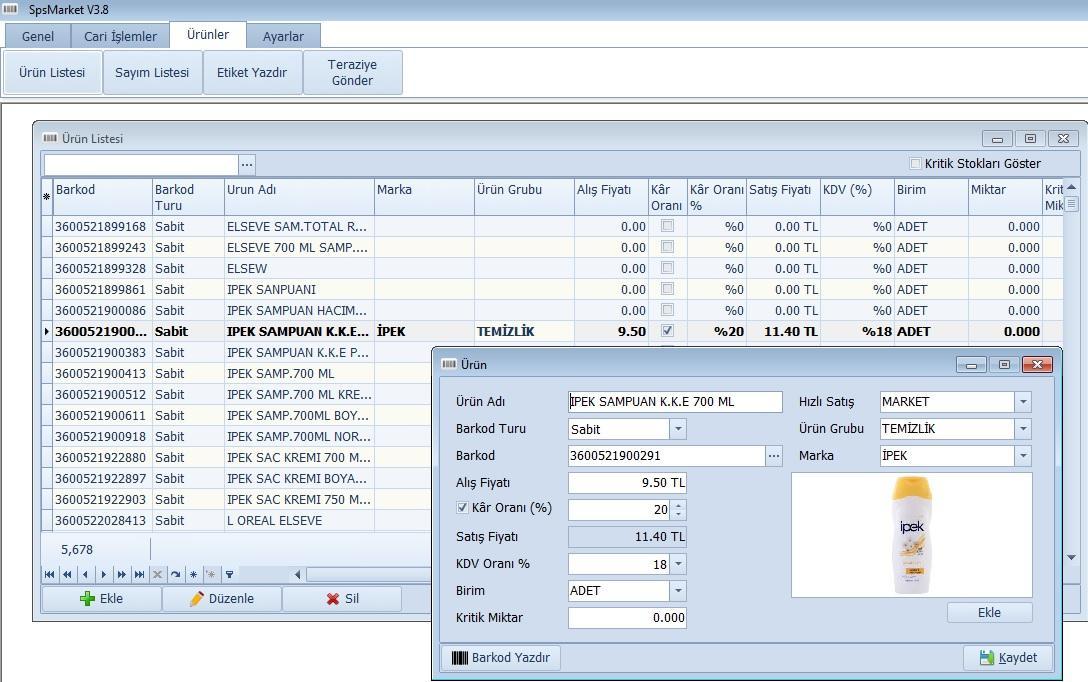
Task: Click Etiket Yazdır ribbon button
Action: 252,72
